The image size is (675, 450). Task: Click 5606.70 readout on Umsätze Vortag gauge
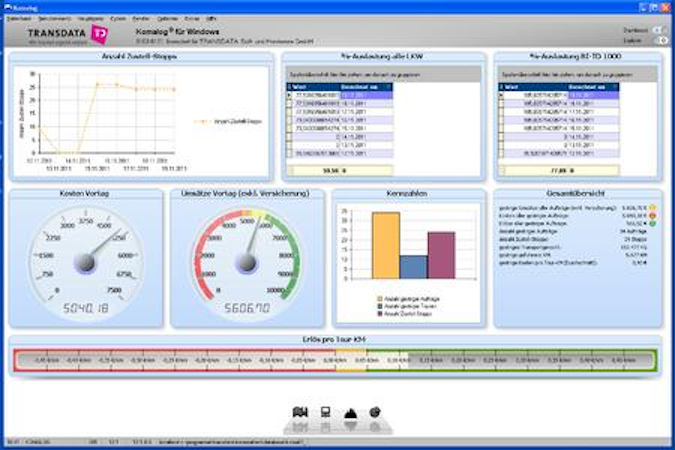click(247, 308)
